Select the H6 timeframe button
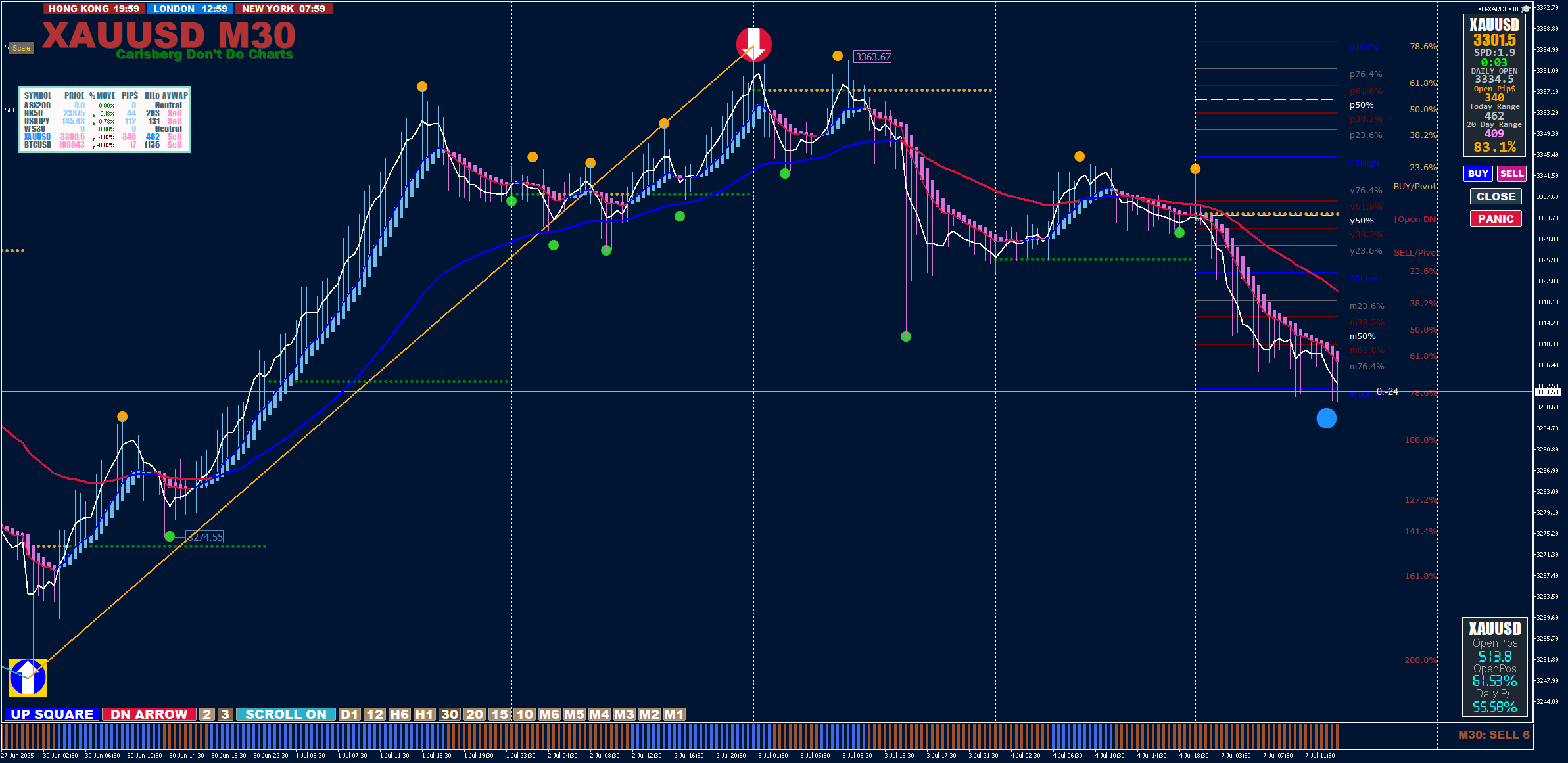This screenshot has height=763, width=1568. [x=399, y=714]
